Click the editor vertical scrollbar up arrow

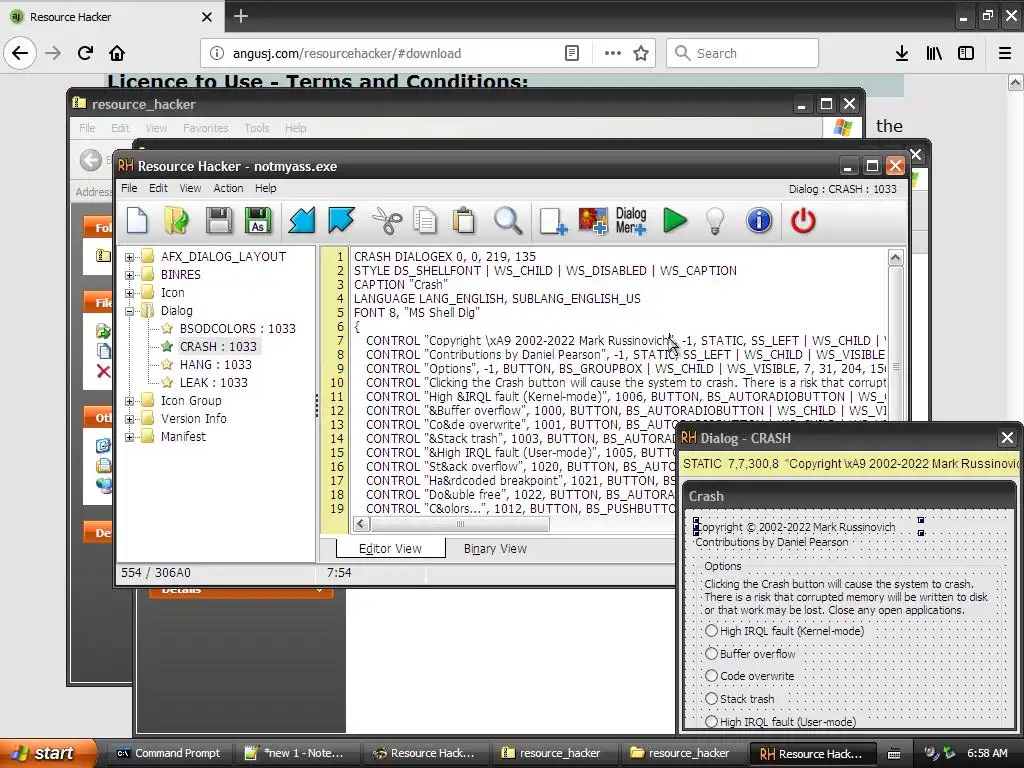895,257
